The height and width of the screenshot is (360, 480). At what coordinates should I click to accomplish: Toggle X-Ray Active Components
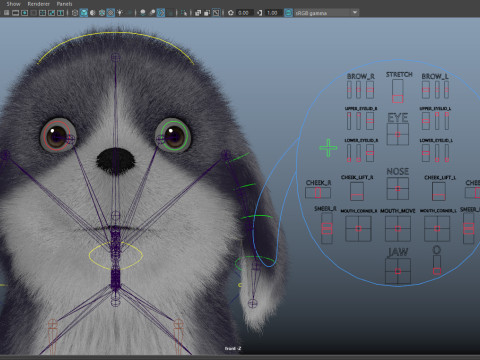point(207,13)
